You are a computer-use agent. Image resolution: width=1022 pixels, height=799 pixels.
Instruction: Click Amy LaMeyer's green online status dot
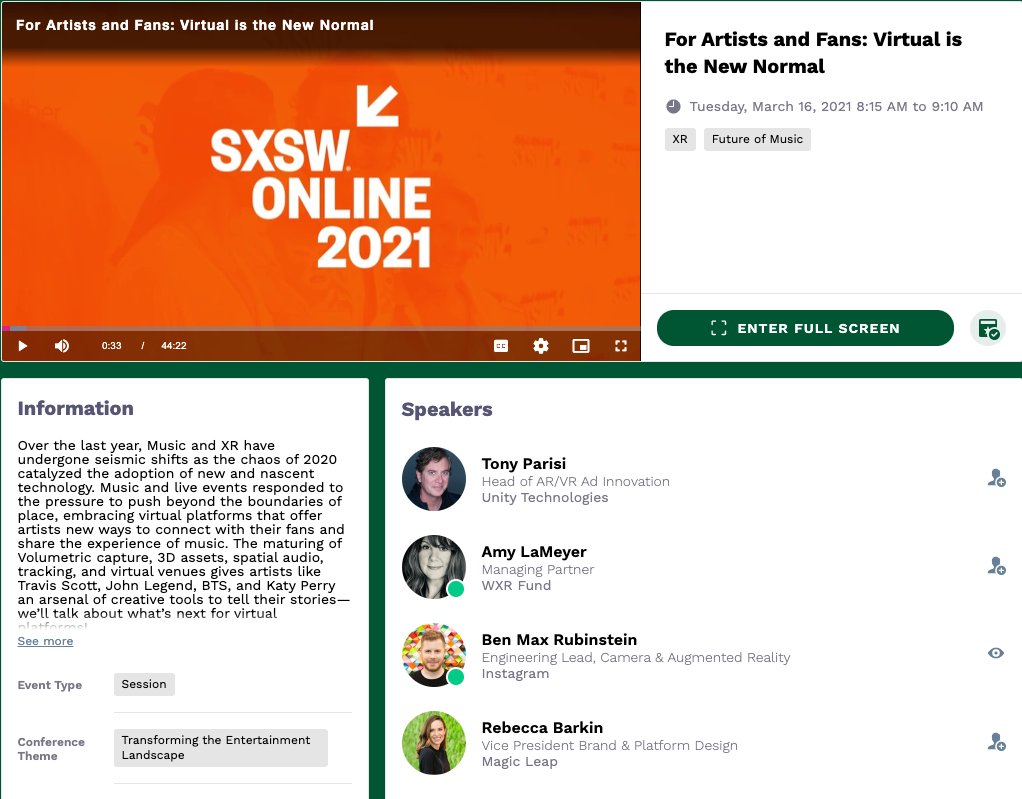click(x=456, y=589)
